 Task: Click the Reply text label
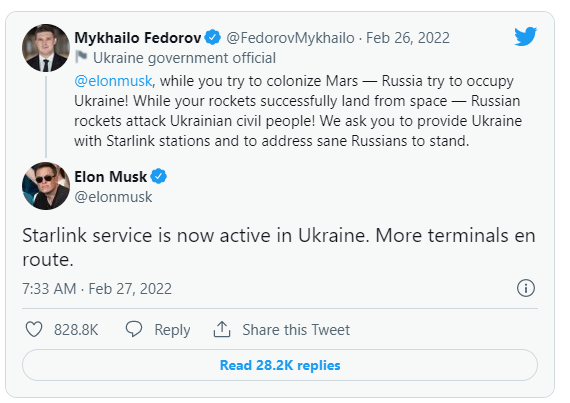tap(172, 330)
